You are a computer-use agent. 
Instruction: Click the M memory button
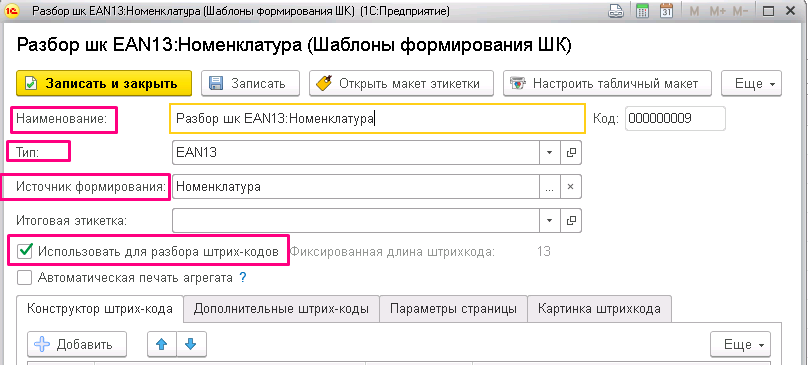pos(694,11)
